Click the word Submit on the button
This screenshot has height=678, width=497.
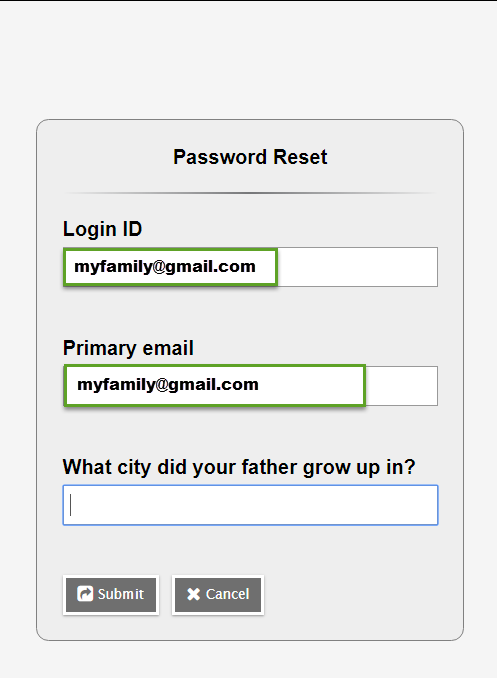pyautogui.click(x=121, y=594)
